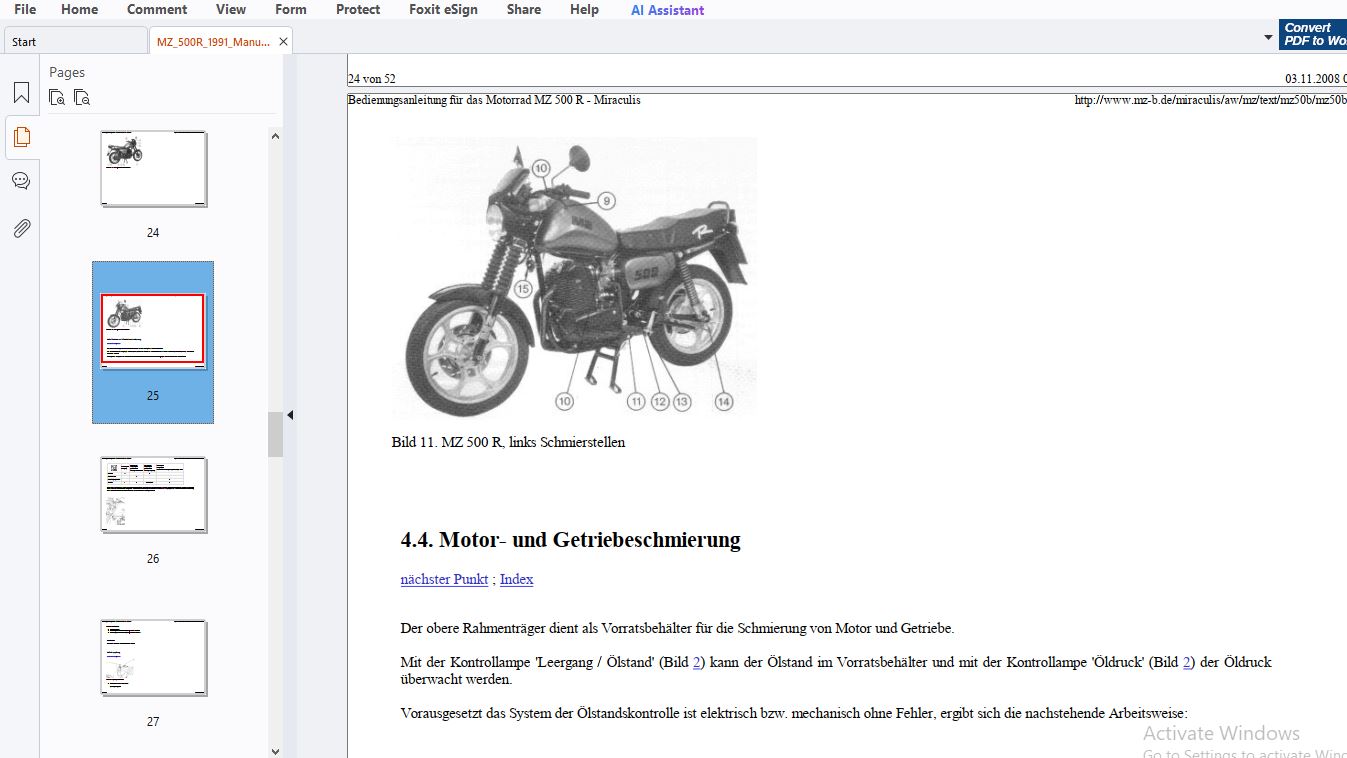This screenshot has width=1347, height=758.
Task: Open the Comments panel icon
Action: point(21,181)
